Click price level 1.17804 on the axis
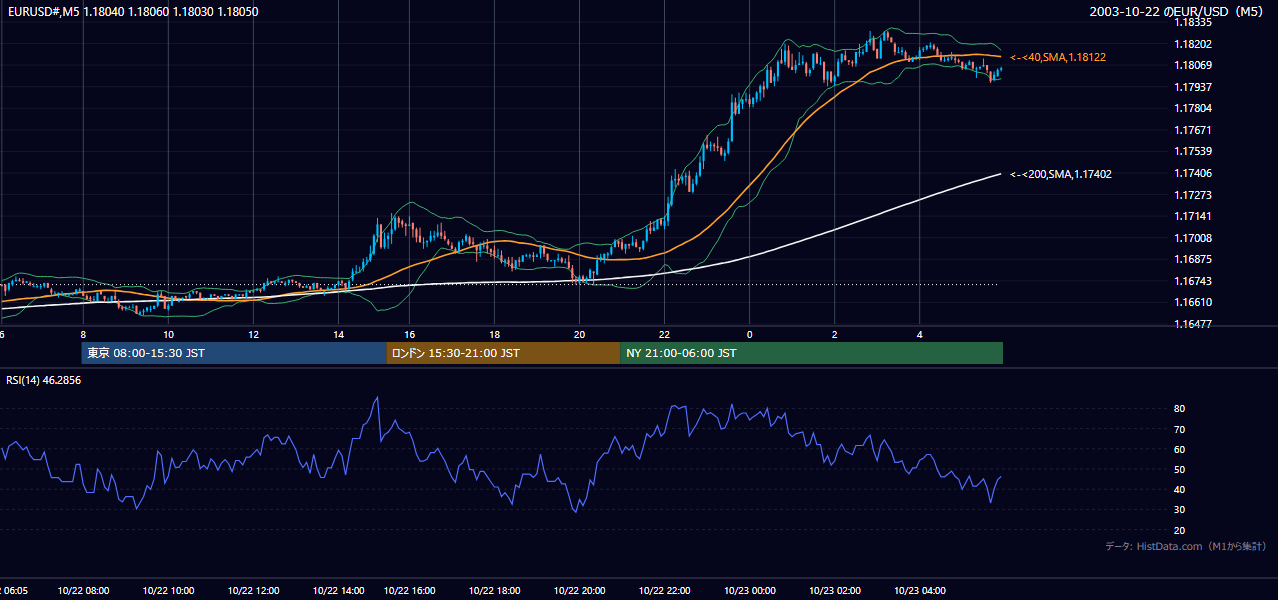Image resolution: width=1278 pixels, height=600 pixels. [x=1192, y=108]
